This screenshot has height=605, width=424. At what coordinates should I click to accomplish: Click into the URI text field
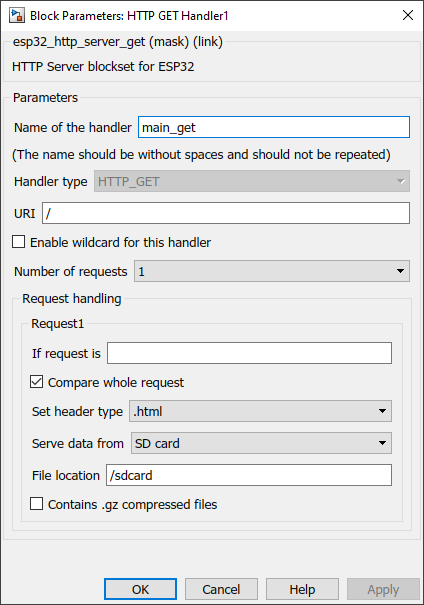226,213
